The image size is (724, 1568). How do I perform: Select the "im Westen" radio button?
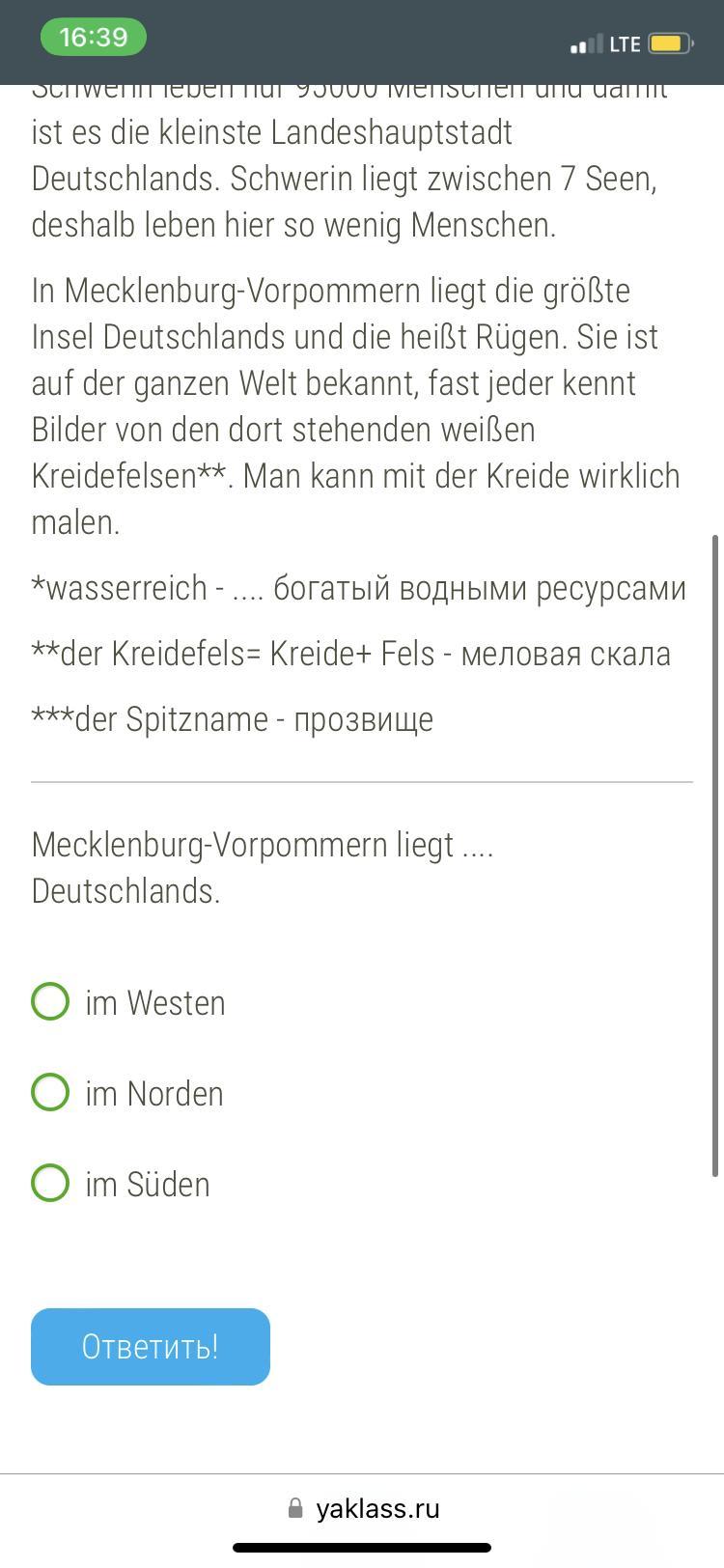click(x=50, y=1001)
